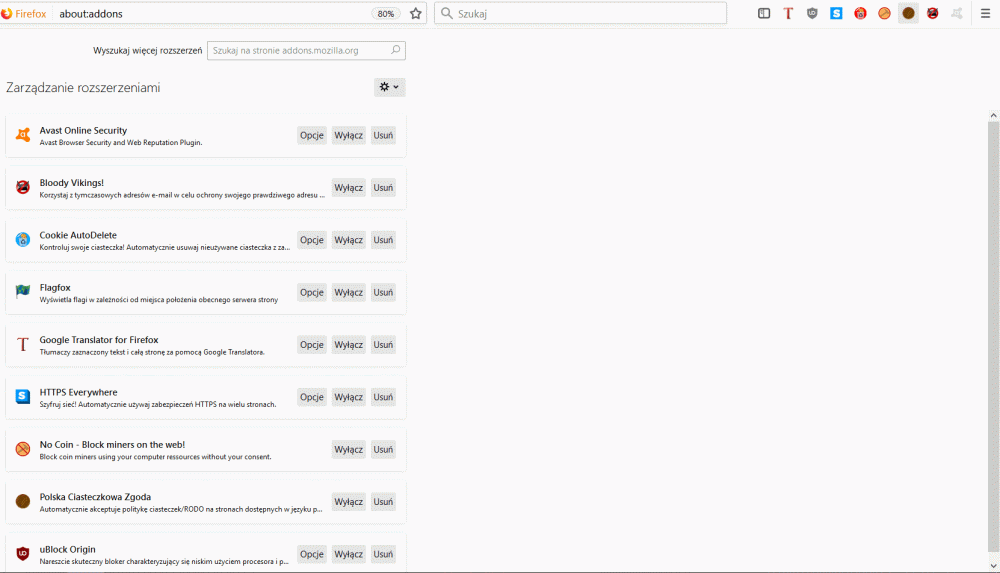Disable Google Translator with Wyłącz
Viewport: 1000px width, 573px height.
[349, 345]
